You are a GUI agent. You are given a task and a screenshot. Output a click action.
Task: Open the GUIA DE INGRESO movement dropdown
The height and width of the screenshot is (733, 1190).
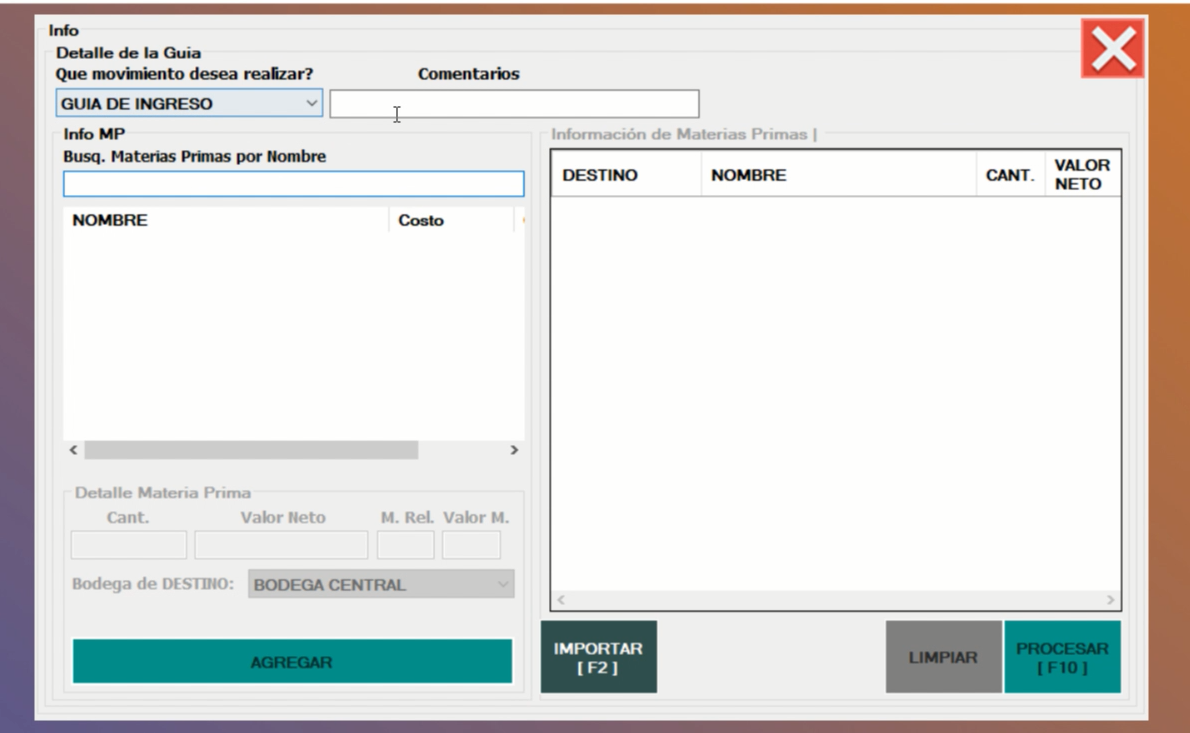(189, 103)
